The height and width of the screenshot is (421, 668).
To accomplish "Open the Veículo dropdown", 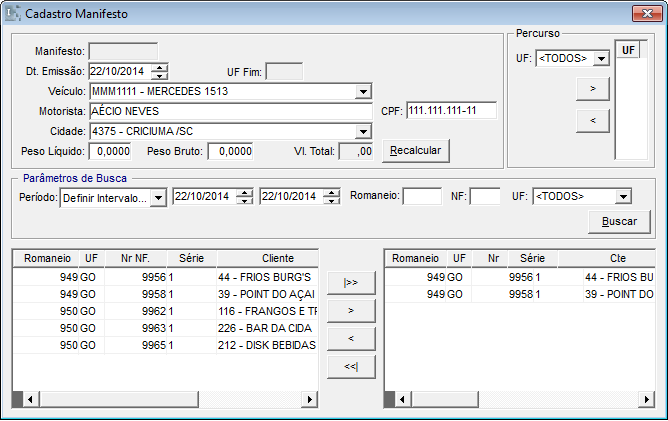I will [x=362, y=92].
